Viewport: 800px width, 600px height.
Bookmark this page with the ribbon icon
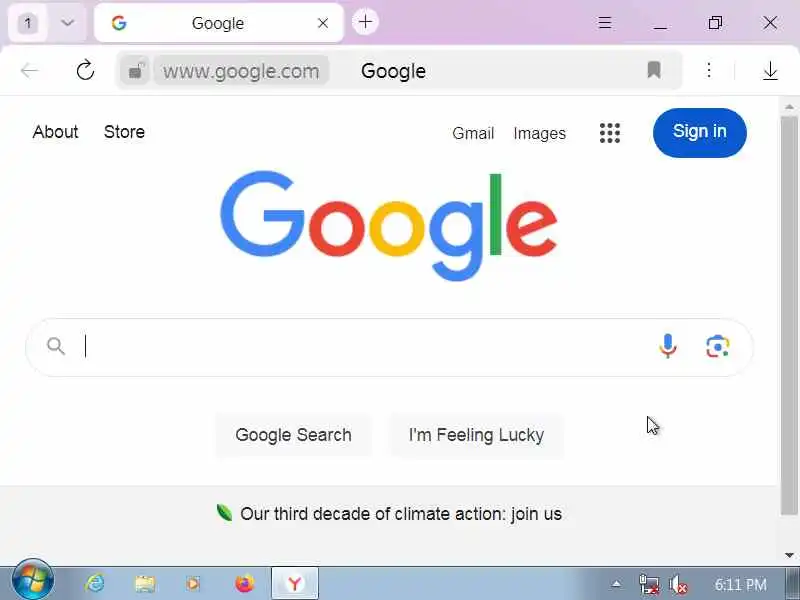[x=654, y=70]
